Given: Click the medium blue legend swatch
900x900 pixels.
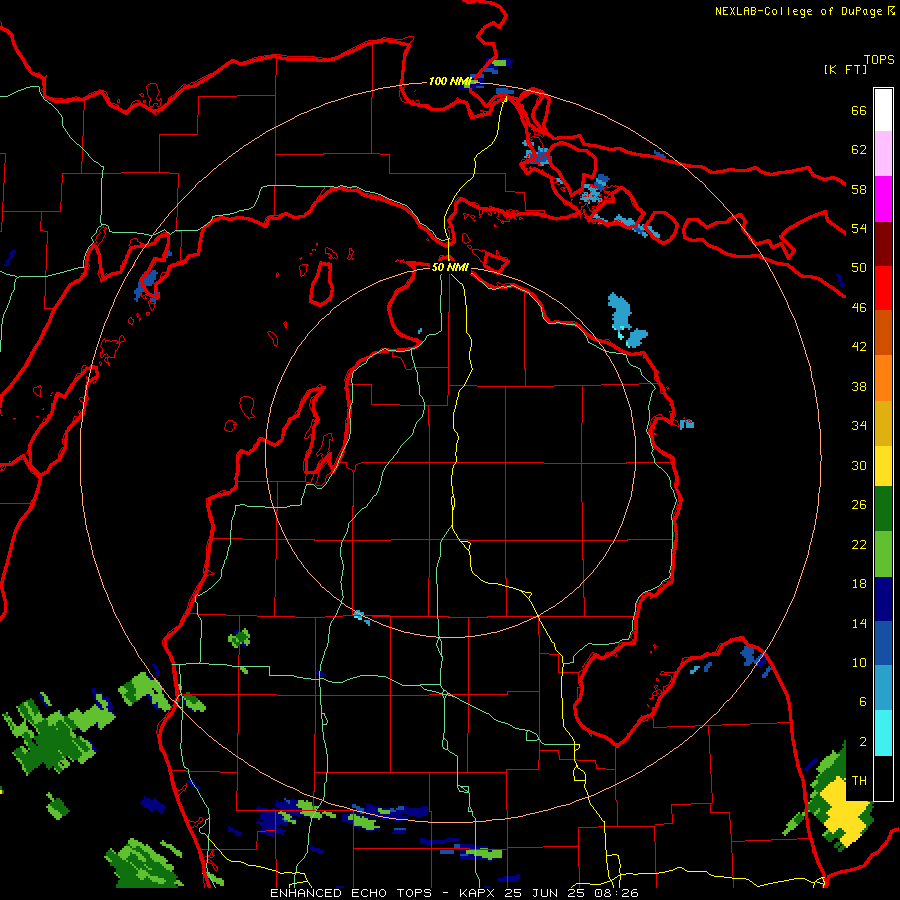Looking at the screenshot, I should pos(883,643).
